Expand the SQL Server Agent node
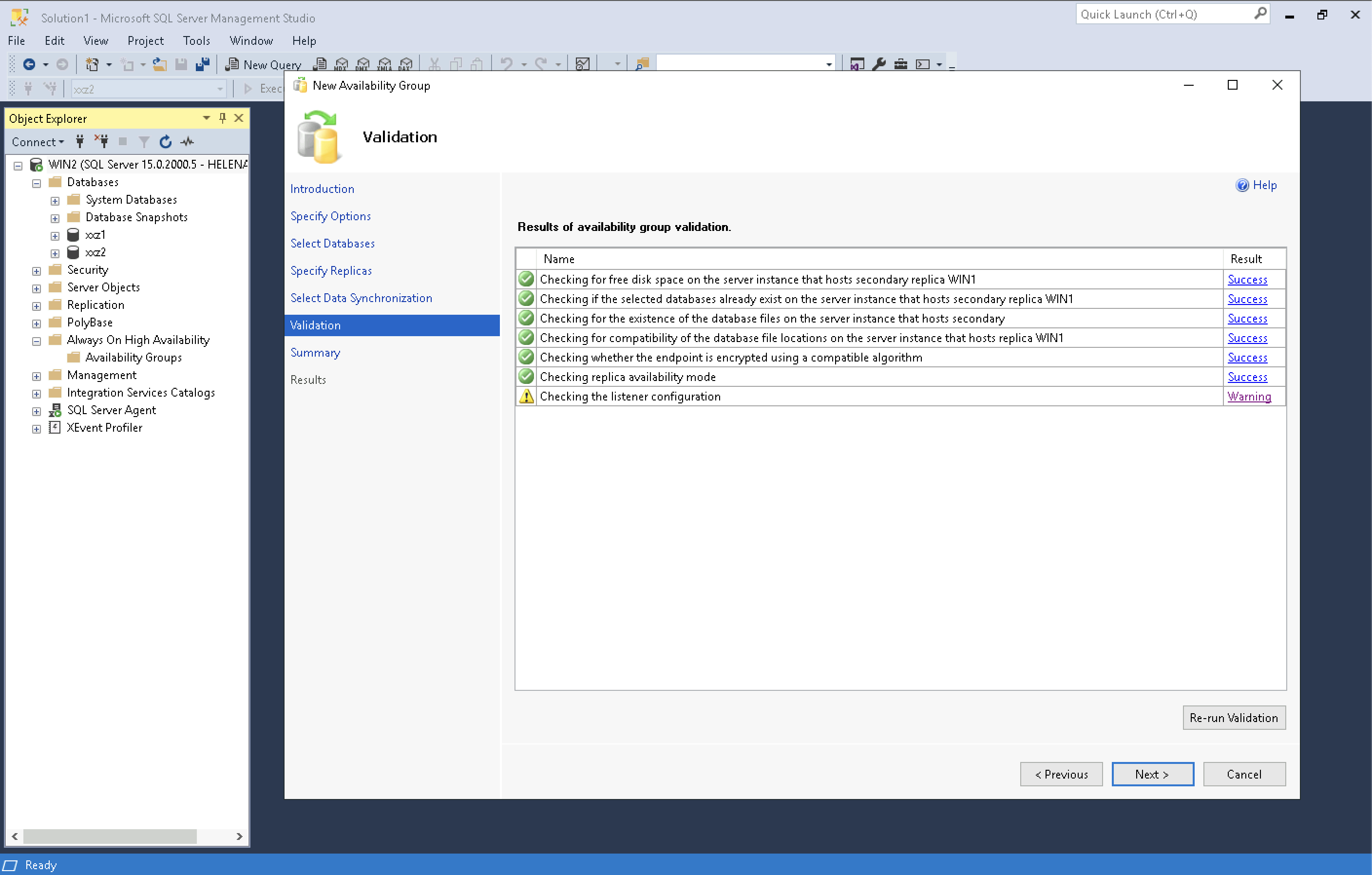1372x875 pixels. tap(37, 411)
